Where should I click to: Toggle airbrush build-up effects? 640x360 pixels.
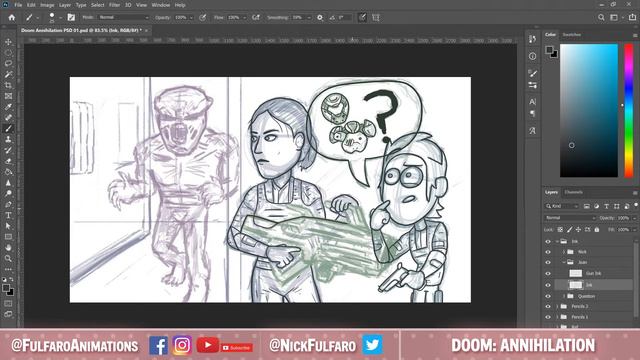point(256,18)
